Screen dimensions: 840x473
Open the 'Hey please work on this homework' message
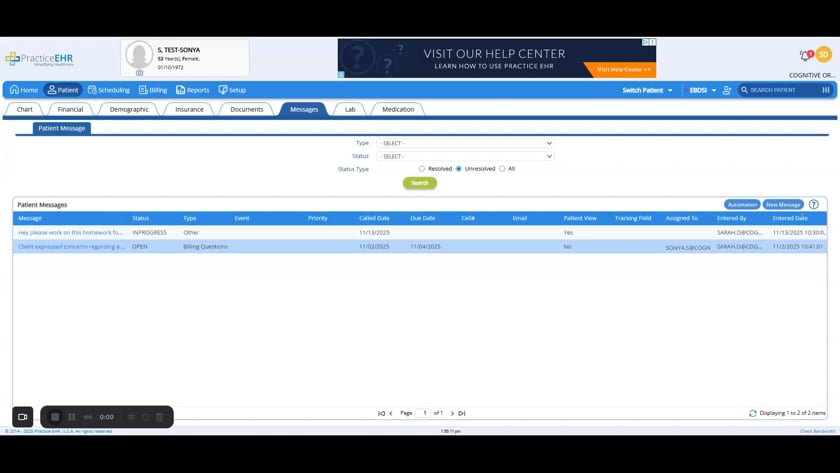tap(70, 232)
